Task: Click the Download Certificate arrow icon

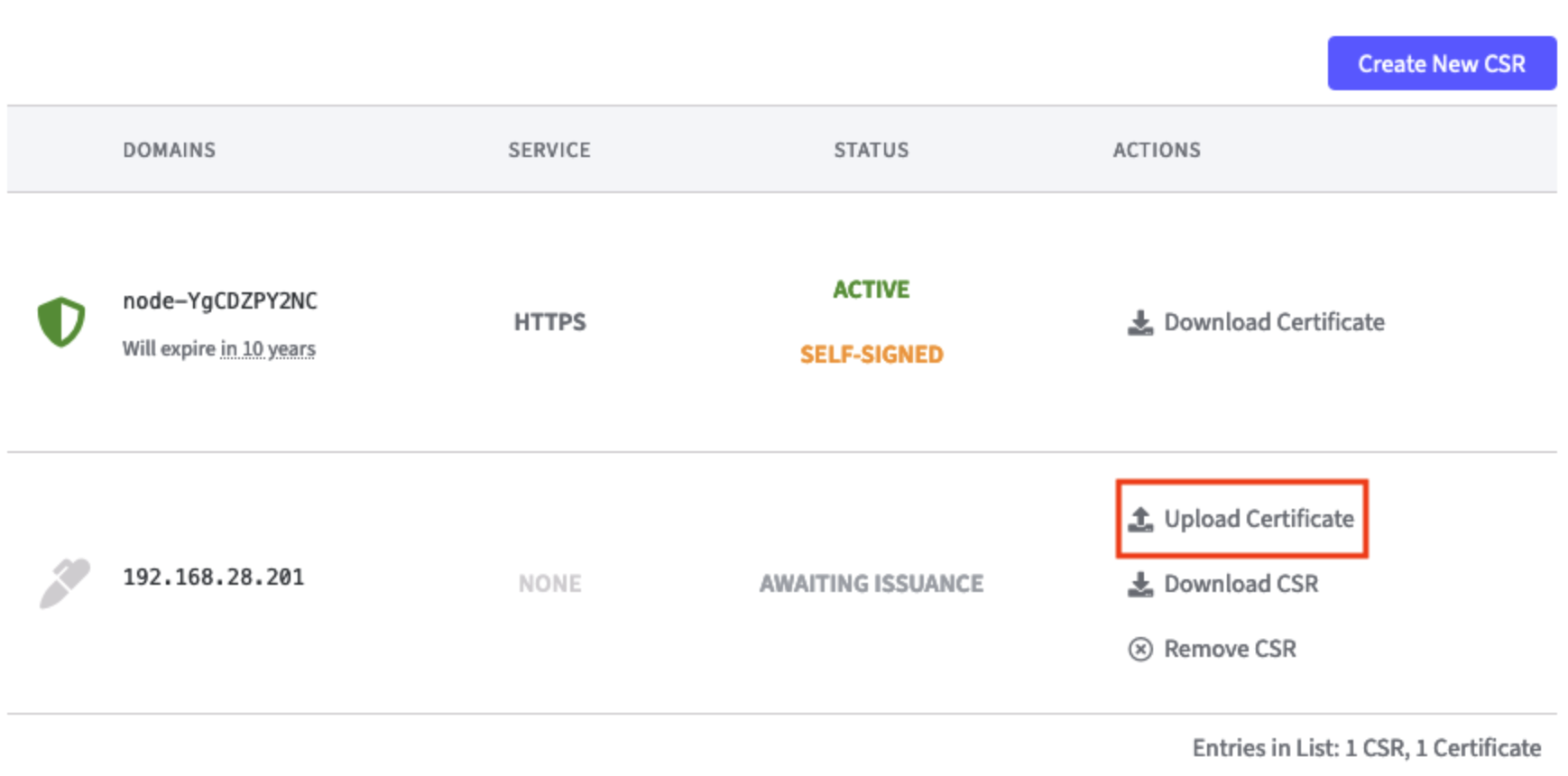Action: click(1140, 323)
